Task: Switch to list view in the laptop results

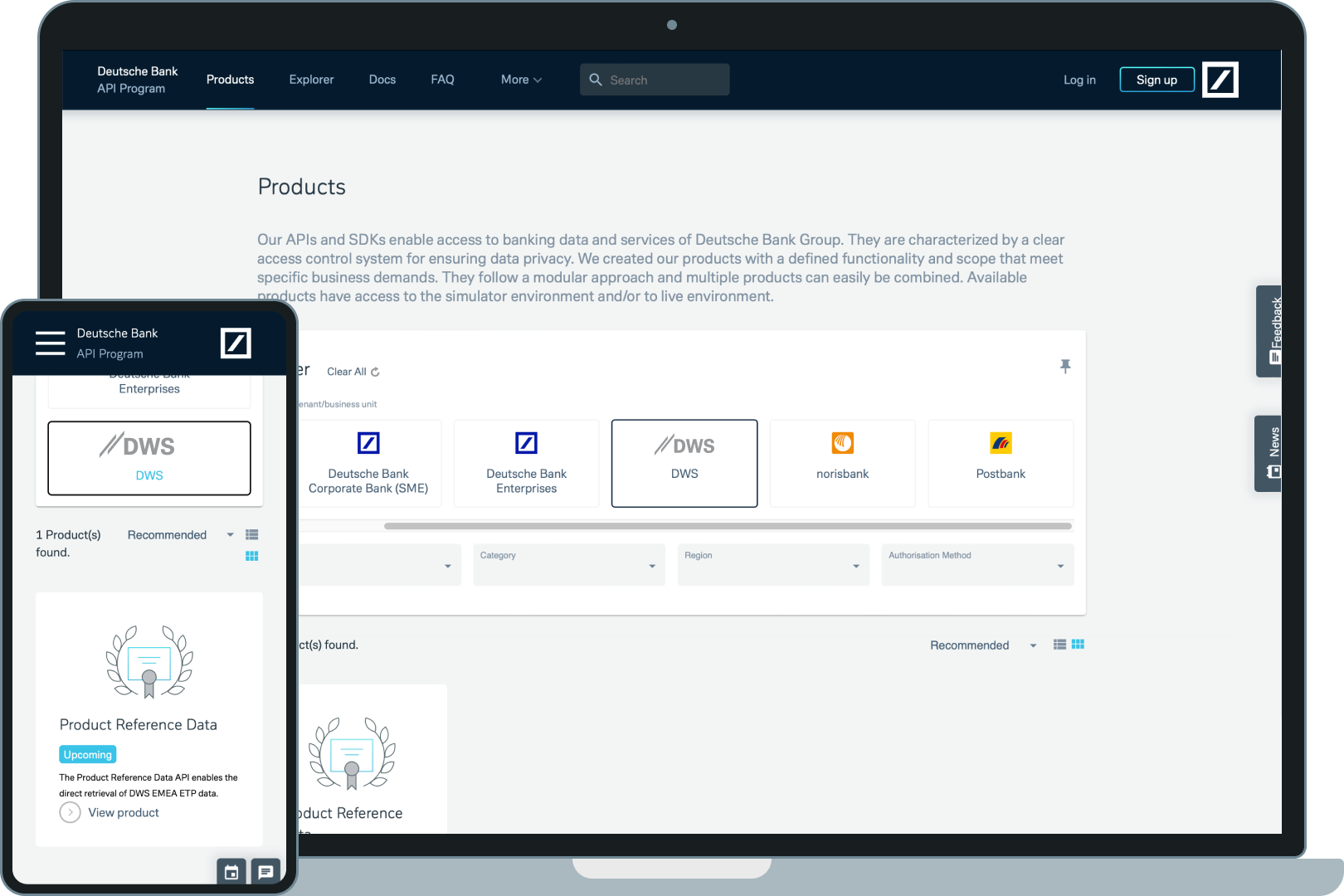Action: click(1059, 645)
